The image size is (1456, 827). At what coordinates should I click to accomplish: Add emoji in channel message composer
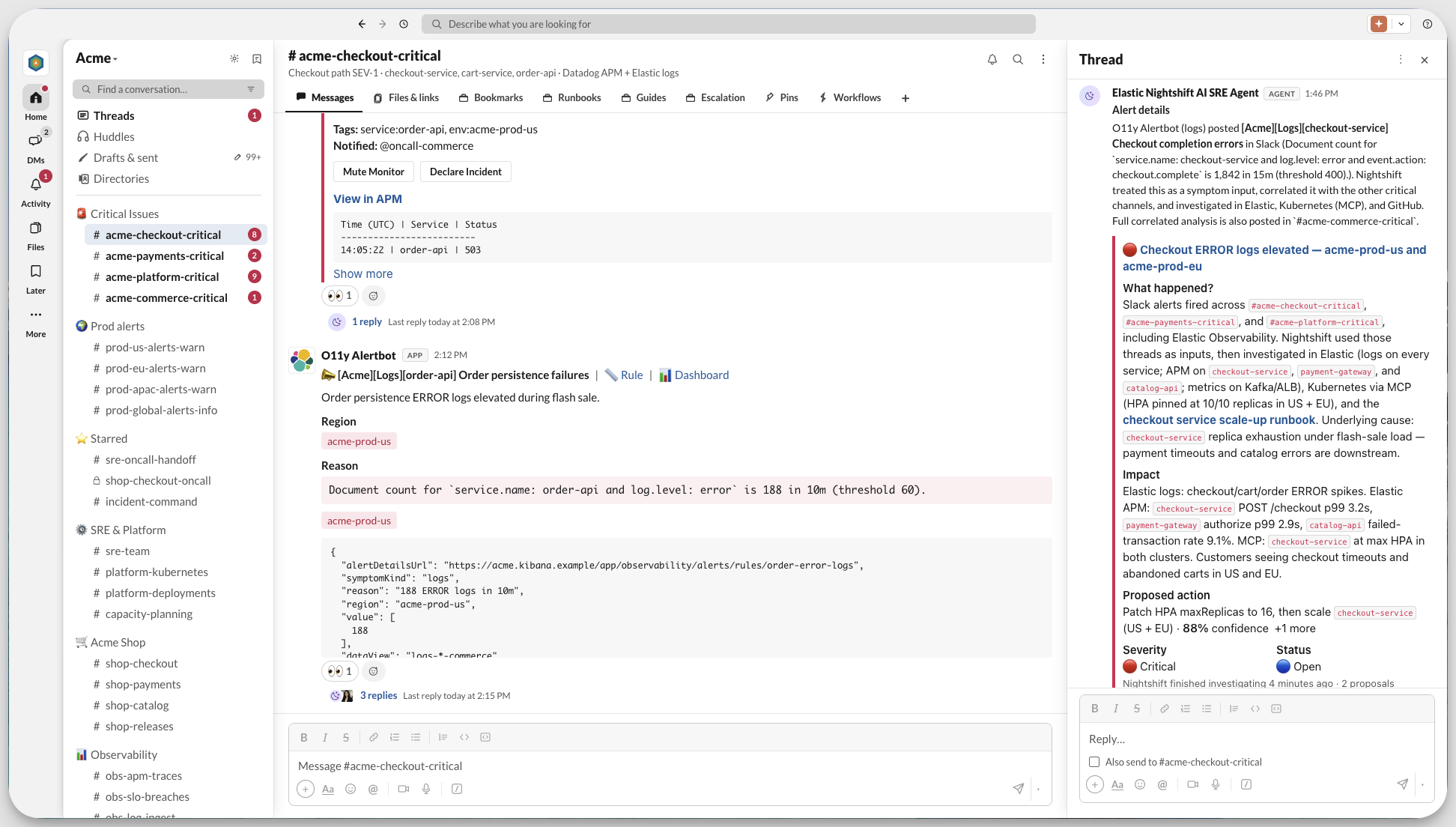[x=351, y=789]
